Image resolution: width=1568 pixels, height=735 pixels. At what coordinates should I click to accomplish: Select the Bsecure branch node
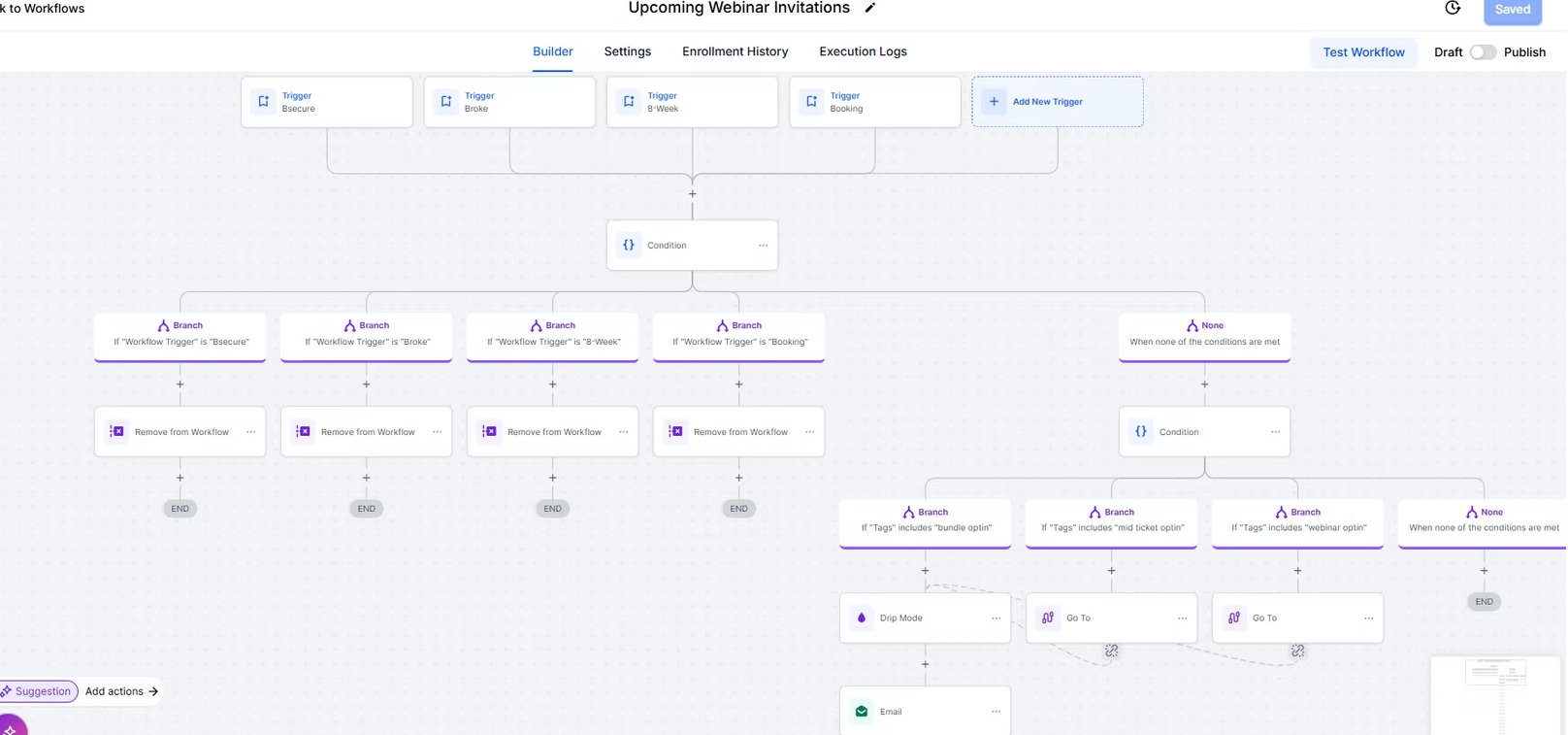(x=180, y=336)
